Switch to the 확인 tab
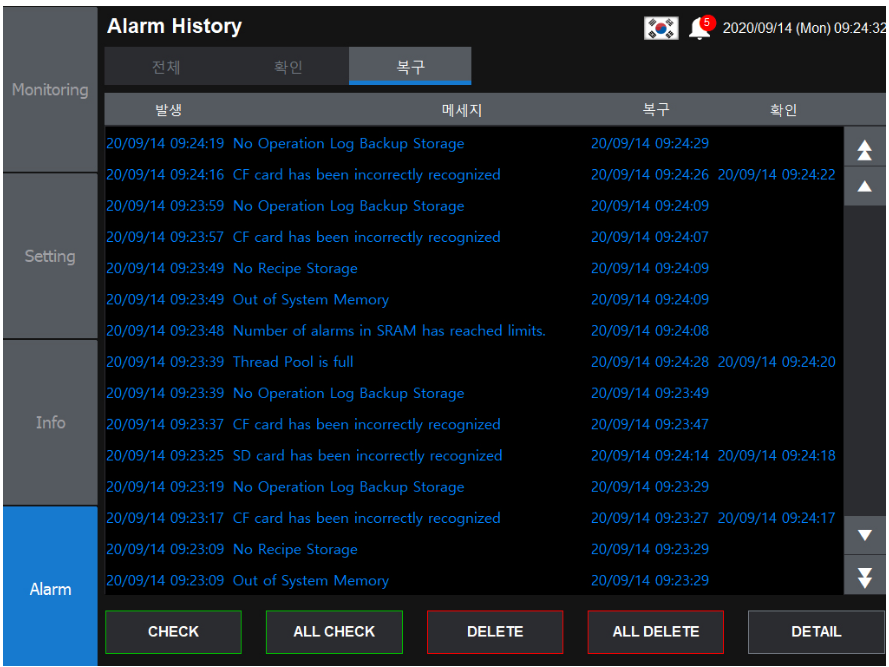This screenshot has height=667, width=889. (x=288, y=68)
